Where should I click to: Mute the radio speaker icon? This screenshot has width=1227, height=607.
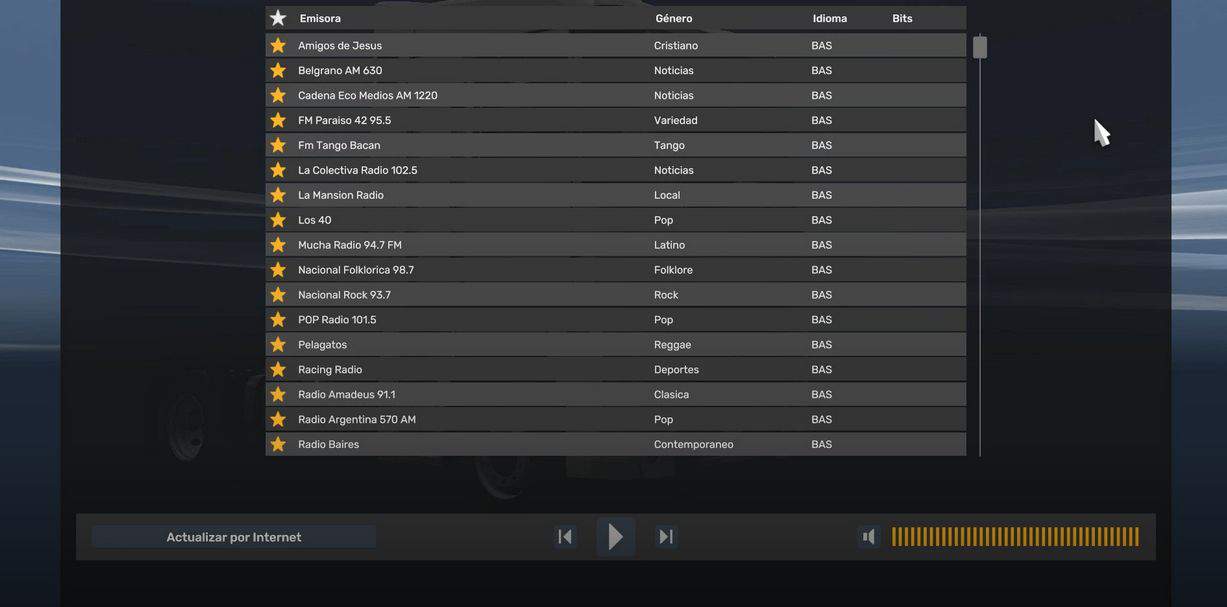(x=869, y=537)
